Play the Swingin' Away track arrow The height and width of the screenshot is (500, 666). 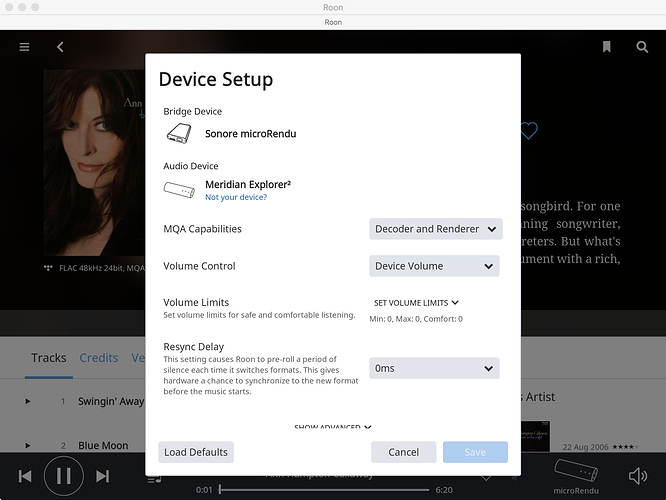tap(28, 401)
